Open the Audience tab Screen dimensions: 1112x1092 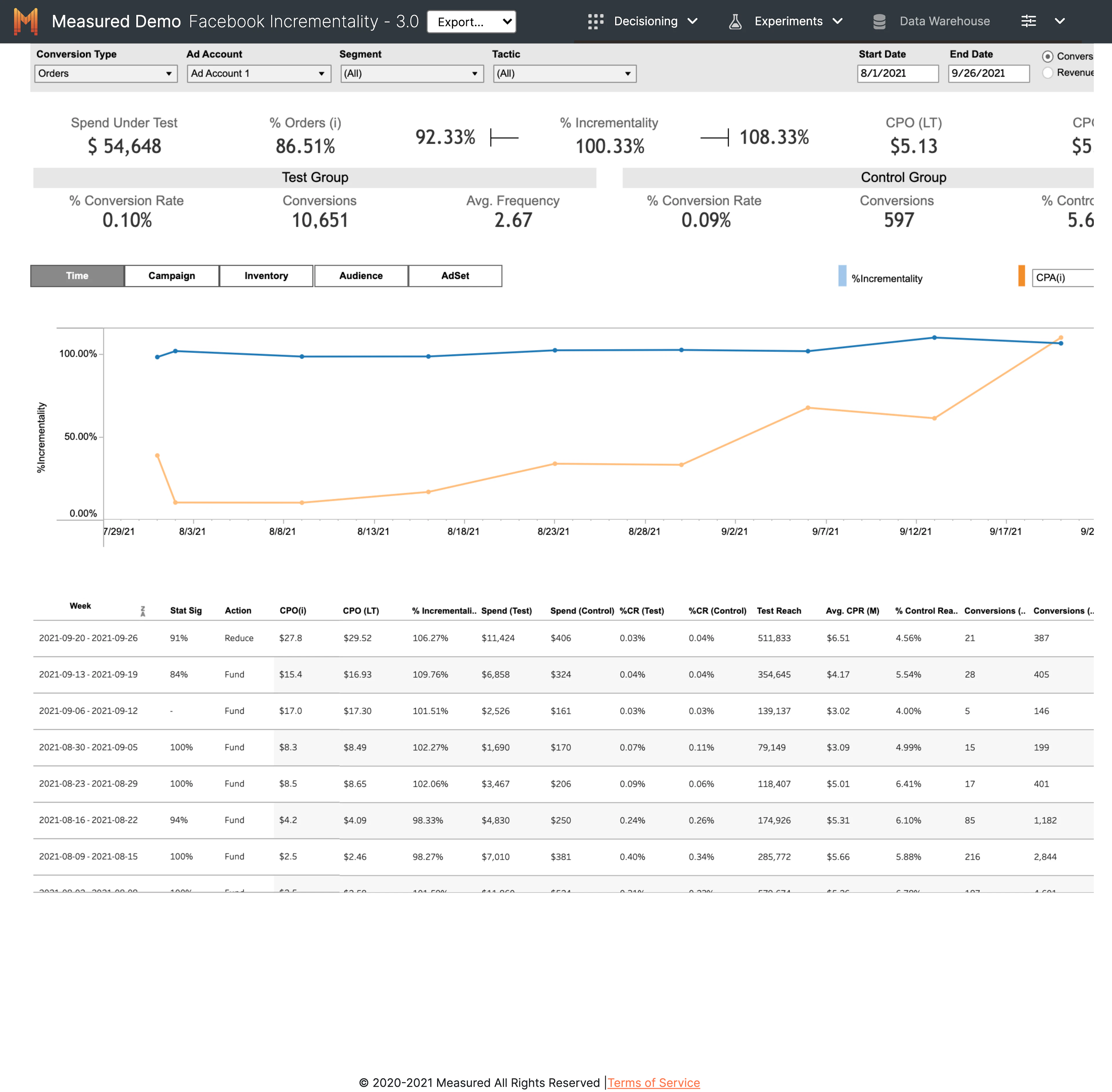pos(361,276)
